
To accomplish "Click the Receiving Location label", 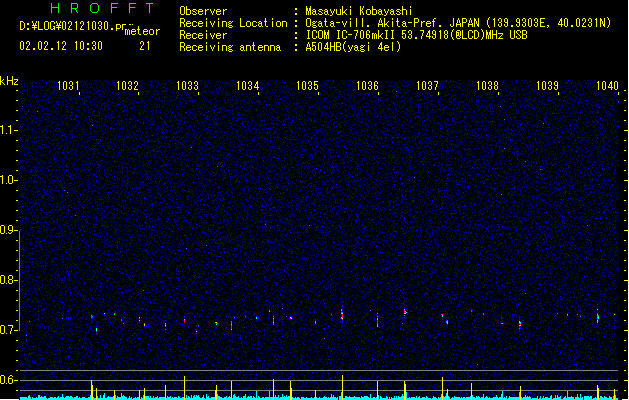I will pyautogui.click(x=233, y=23).
